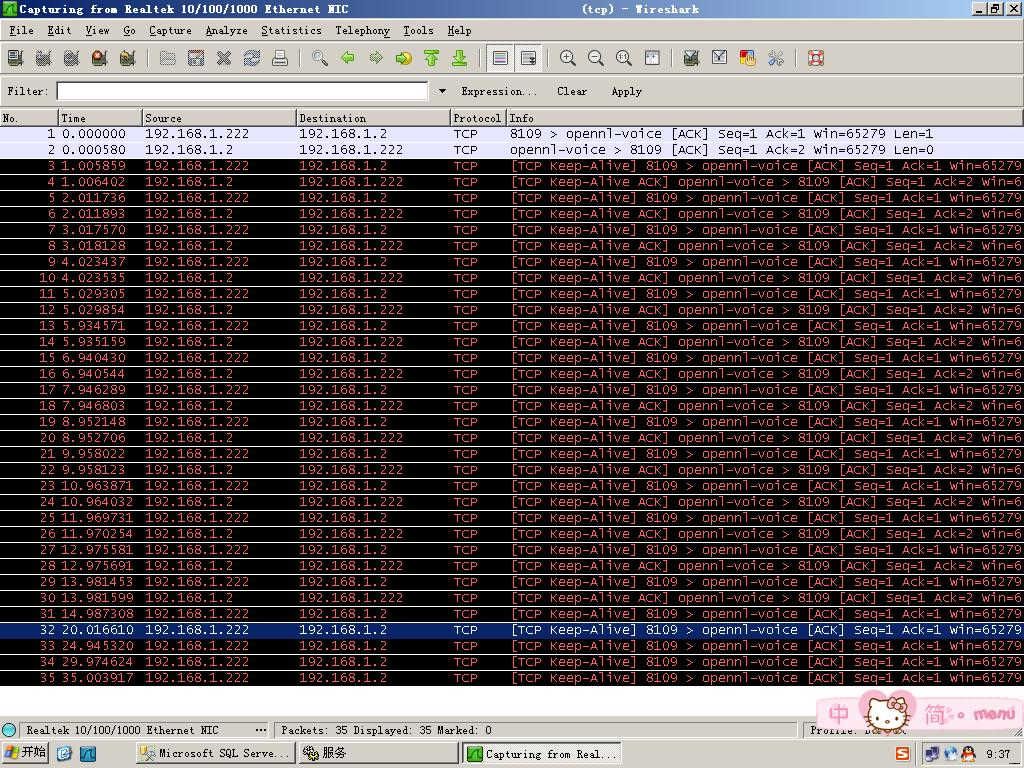Click the Go to first packet icon

point(431,59)
